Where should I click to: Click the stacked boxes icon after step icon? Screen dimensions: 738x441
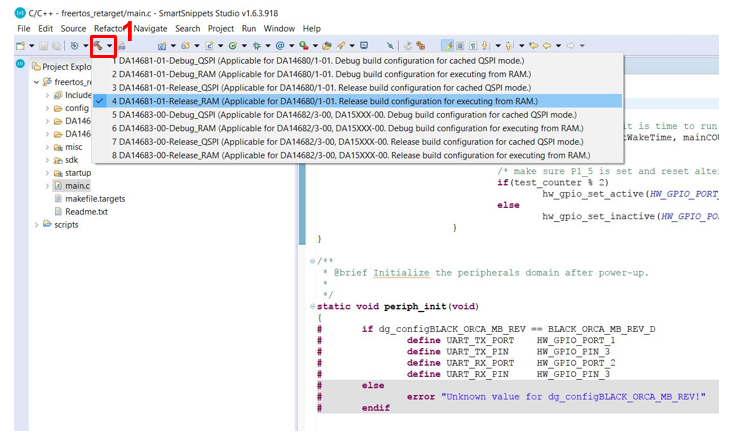421,46
